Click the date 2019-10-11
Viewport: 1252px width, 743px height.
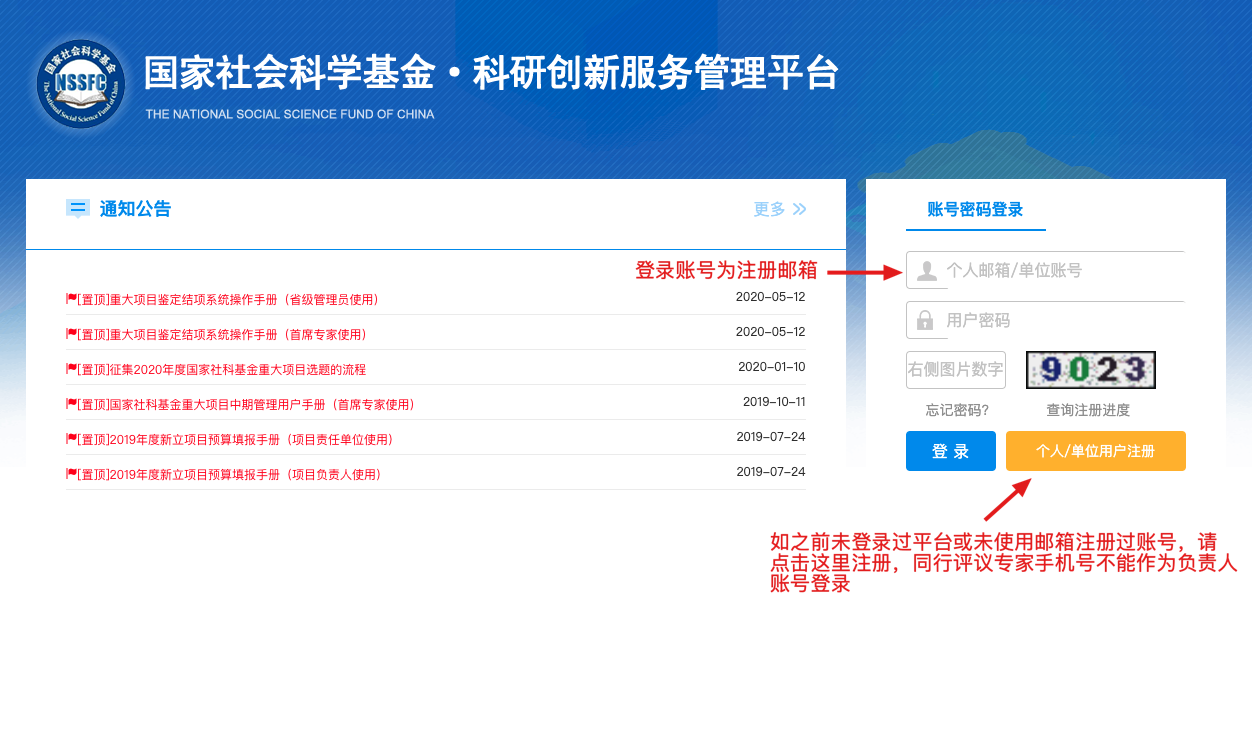774,402
